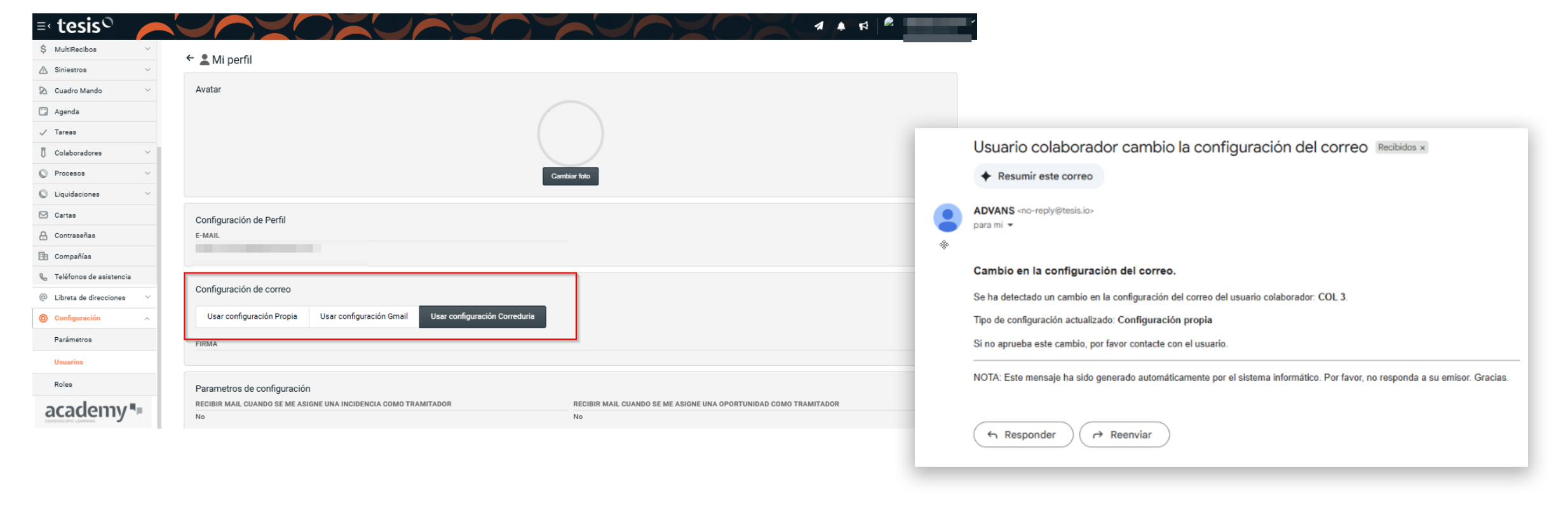This screenshot has height=515, width=1568.
Task: Click the Cartas envelope icon
Action: tap(43, 215)
